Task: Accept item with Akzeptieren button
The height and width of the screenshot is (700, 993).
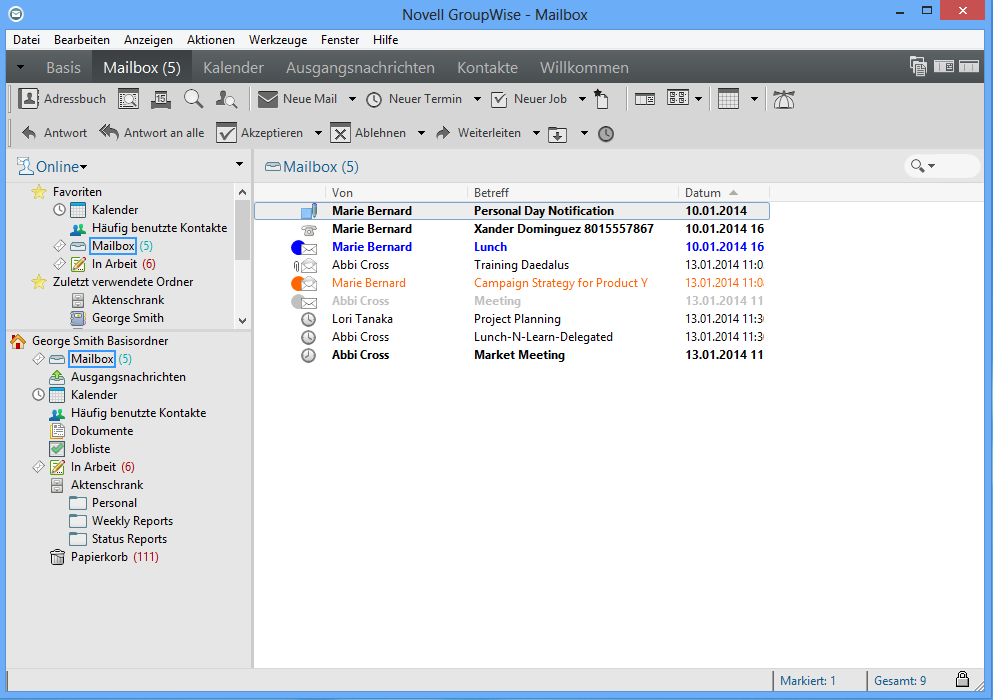Action: click(260, 133)
